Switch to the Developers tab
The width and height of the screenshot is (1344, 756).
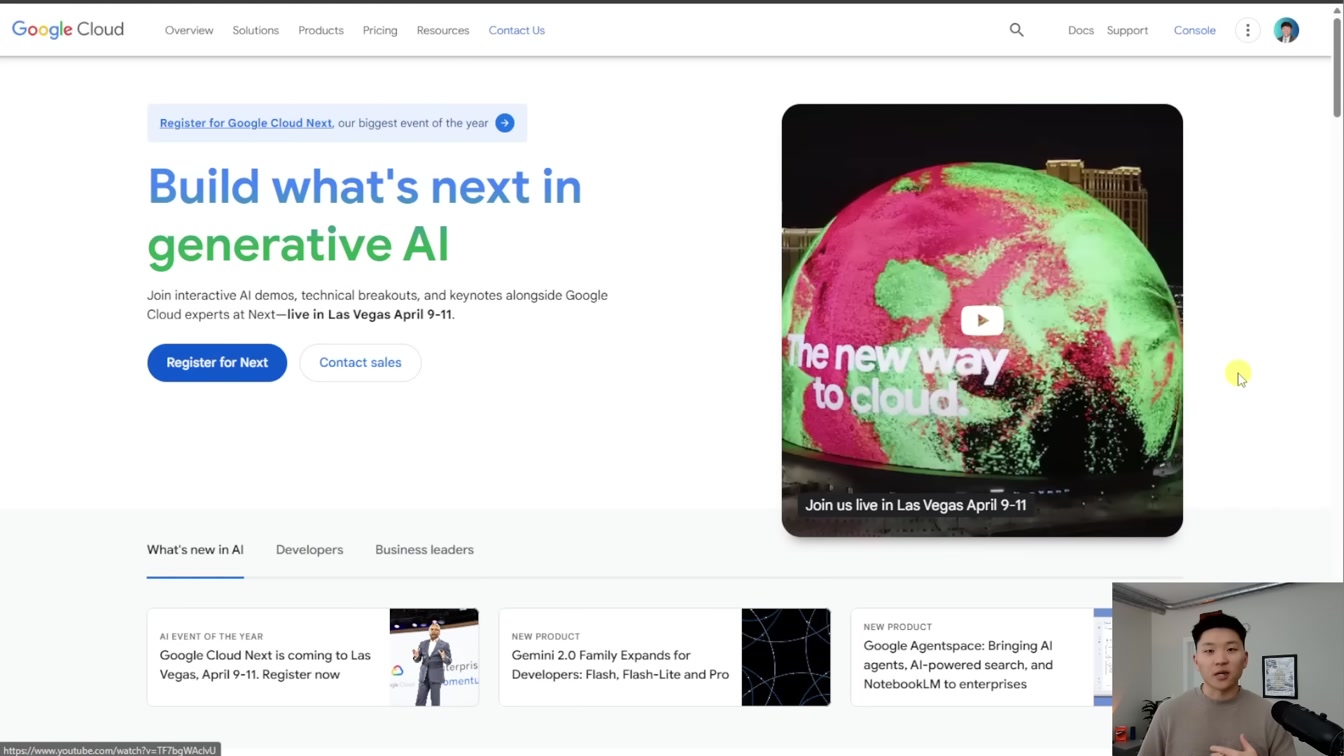[309, 550]
